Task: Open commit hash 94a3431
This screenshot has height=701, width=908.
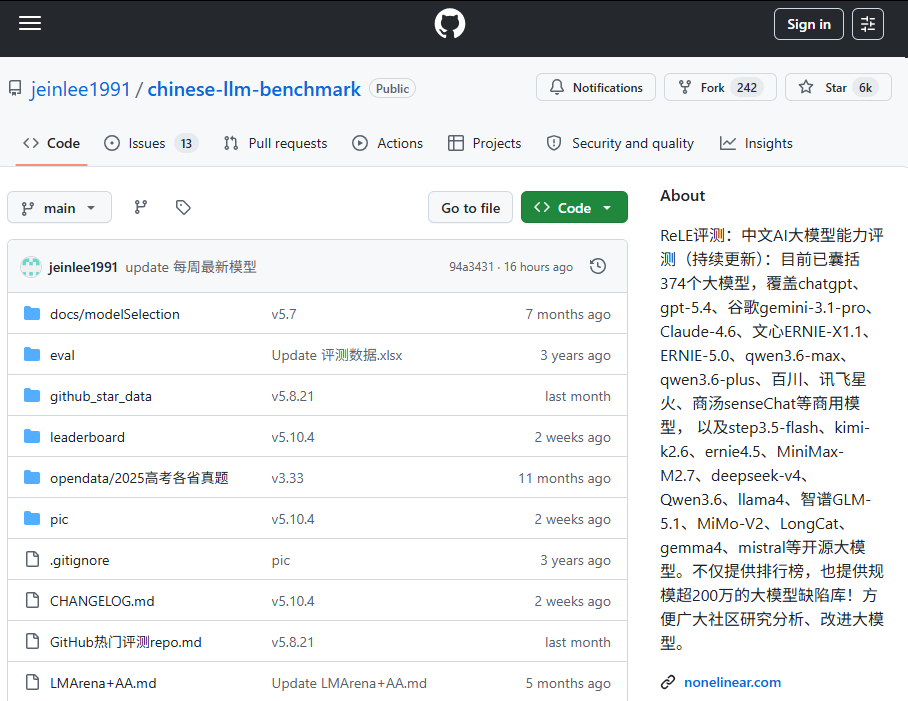Action: (x=471, y=267)
